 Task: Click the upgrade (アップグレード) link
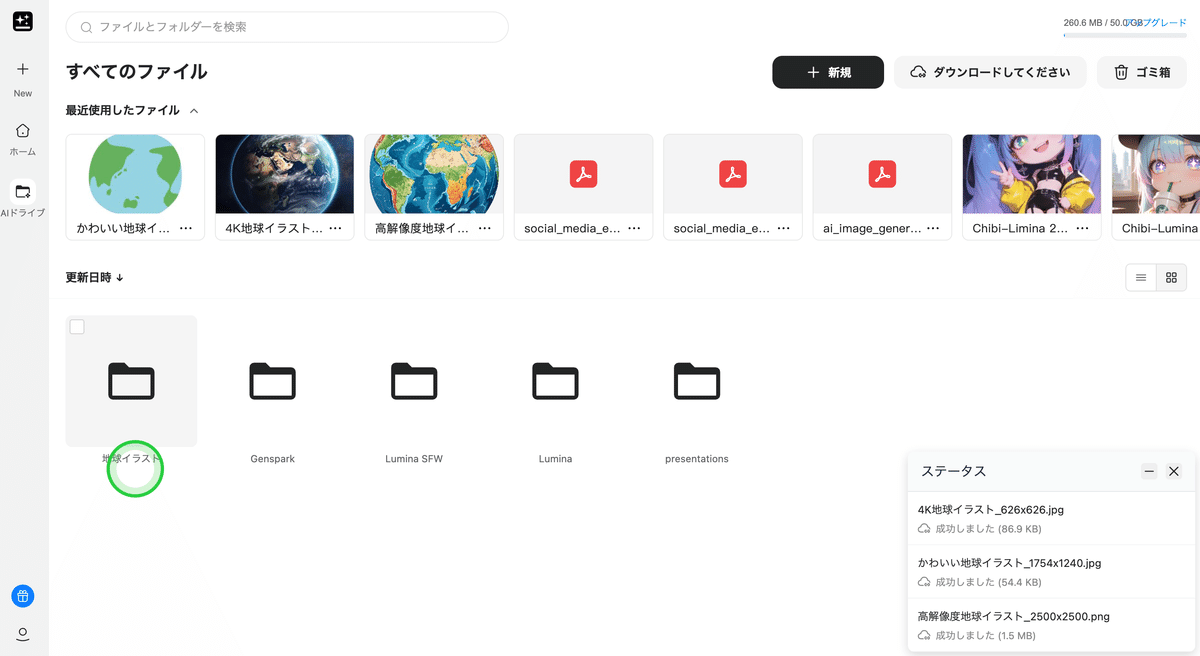1160,22
